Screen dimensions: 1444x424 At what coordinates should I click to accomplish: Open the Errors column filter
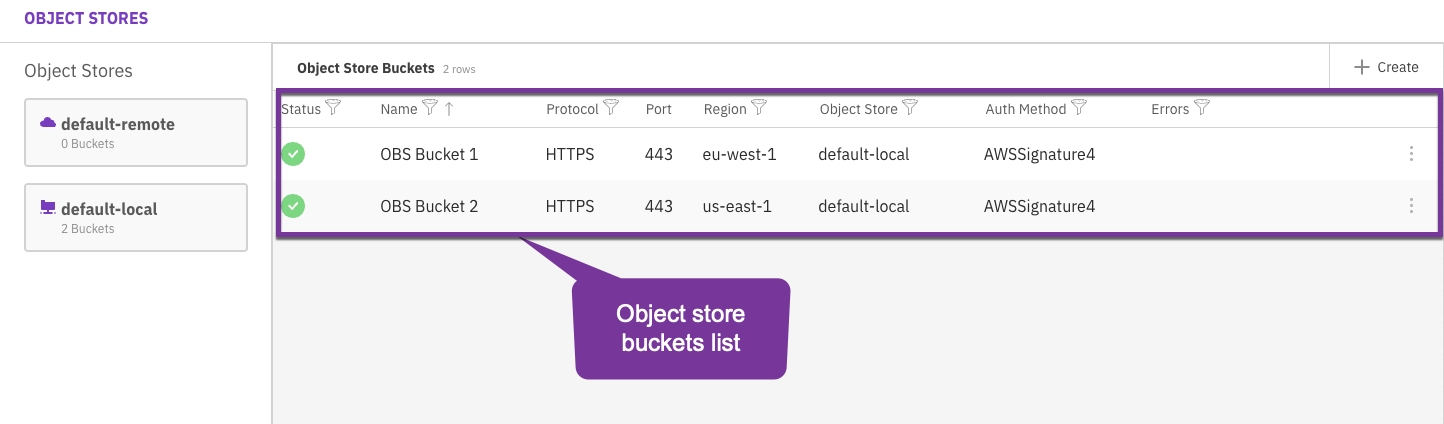pos(1202,108)
